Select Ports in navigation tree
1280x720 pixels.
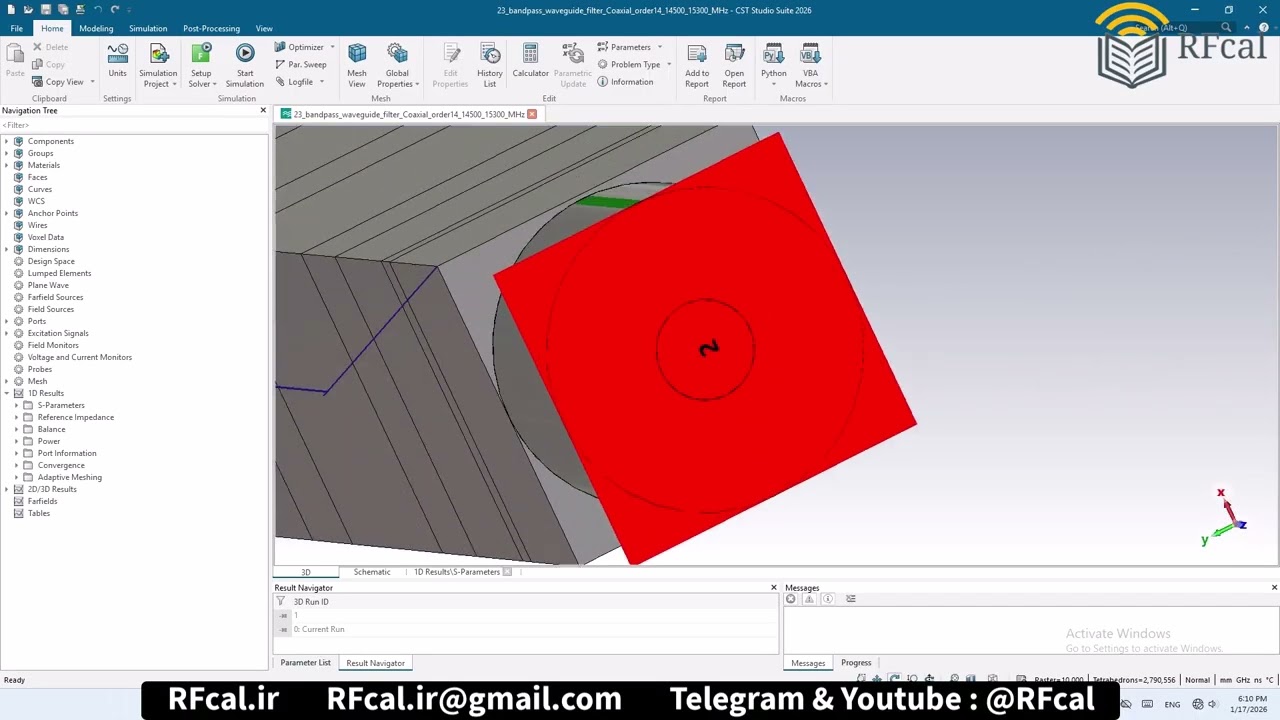coord(37,321)
